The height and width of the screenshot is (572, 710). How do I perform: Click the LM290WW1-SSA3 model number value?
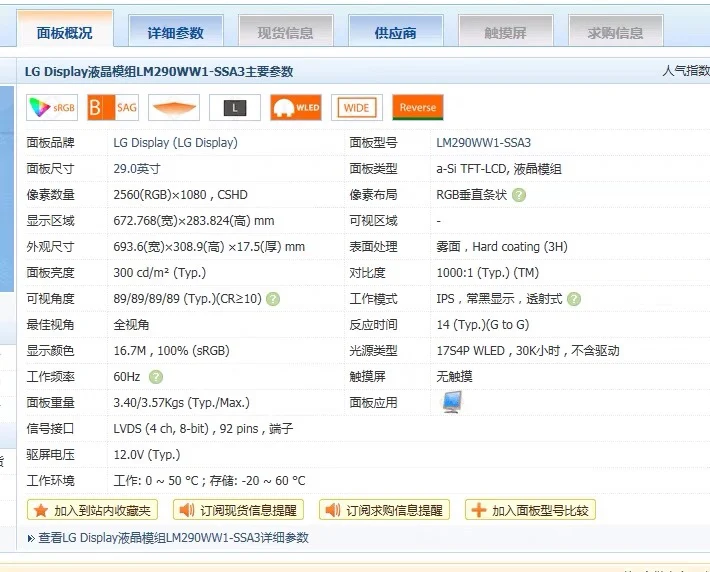pyautogui.click(x=483, y=143)
